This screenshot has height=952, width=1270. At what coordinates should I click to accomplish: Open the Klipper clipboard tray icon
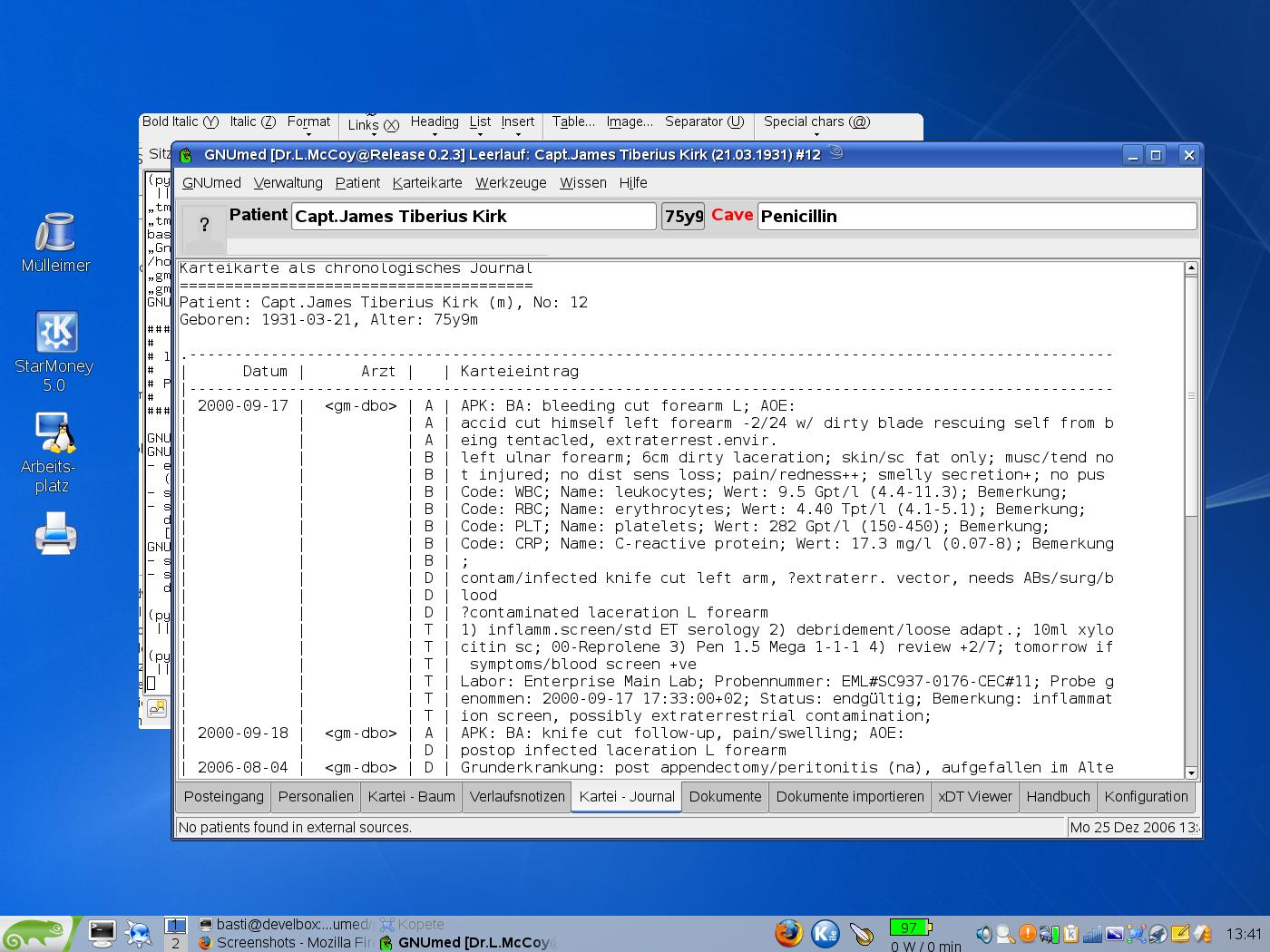1070,933
